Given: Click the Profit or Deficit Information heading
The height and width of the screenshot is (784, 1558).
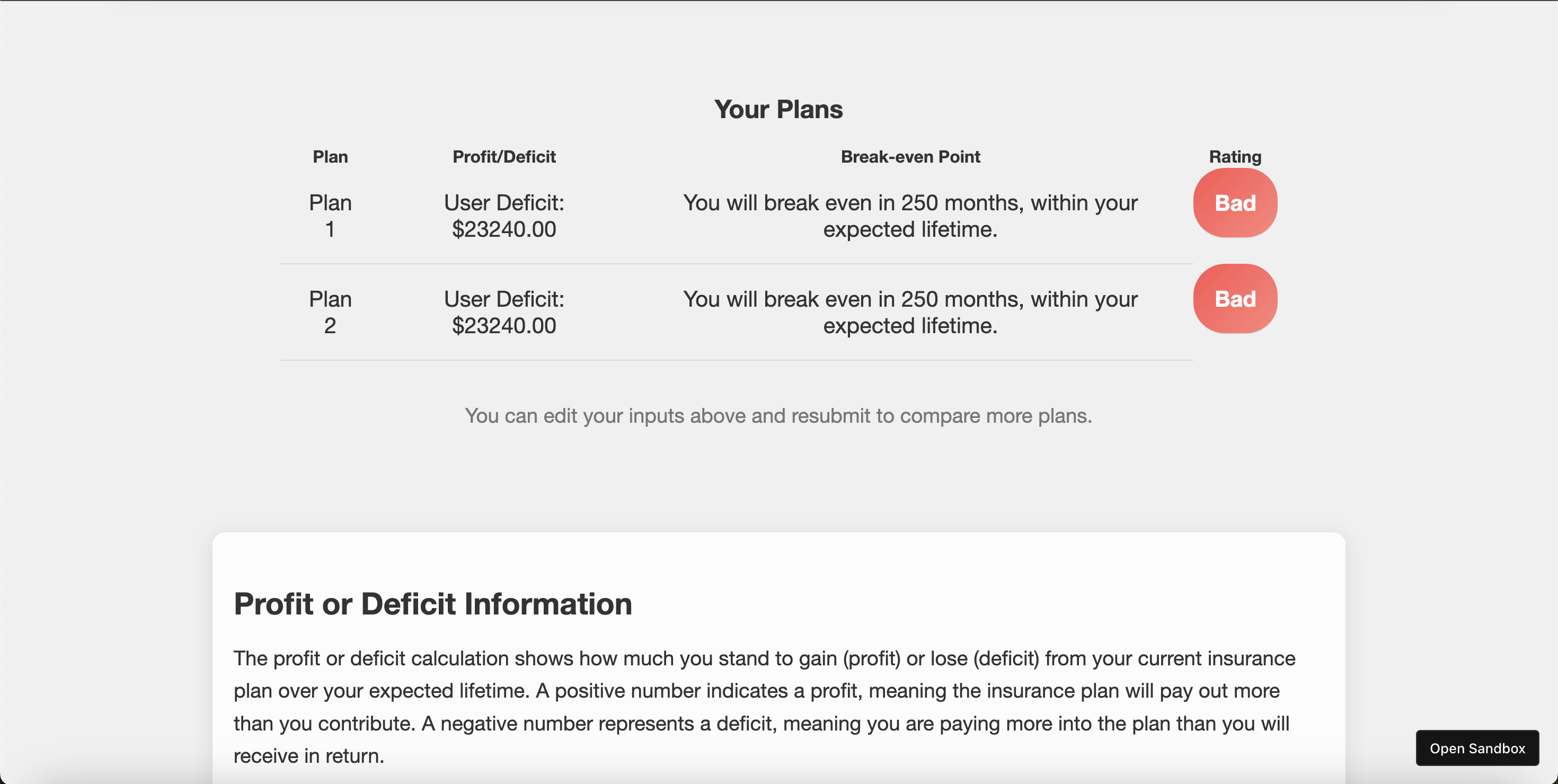Looking at the screenshot, I should pyautogui.click(x=433, y=604).
